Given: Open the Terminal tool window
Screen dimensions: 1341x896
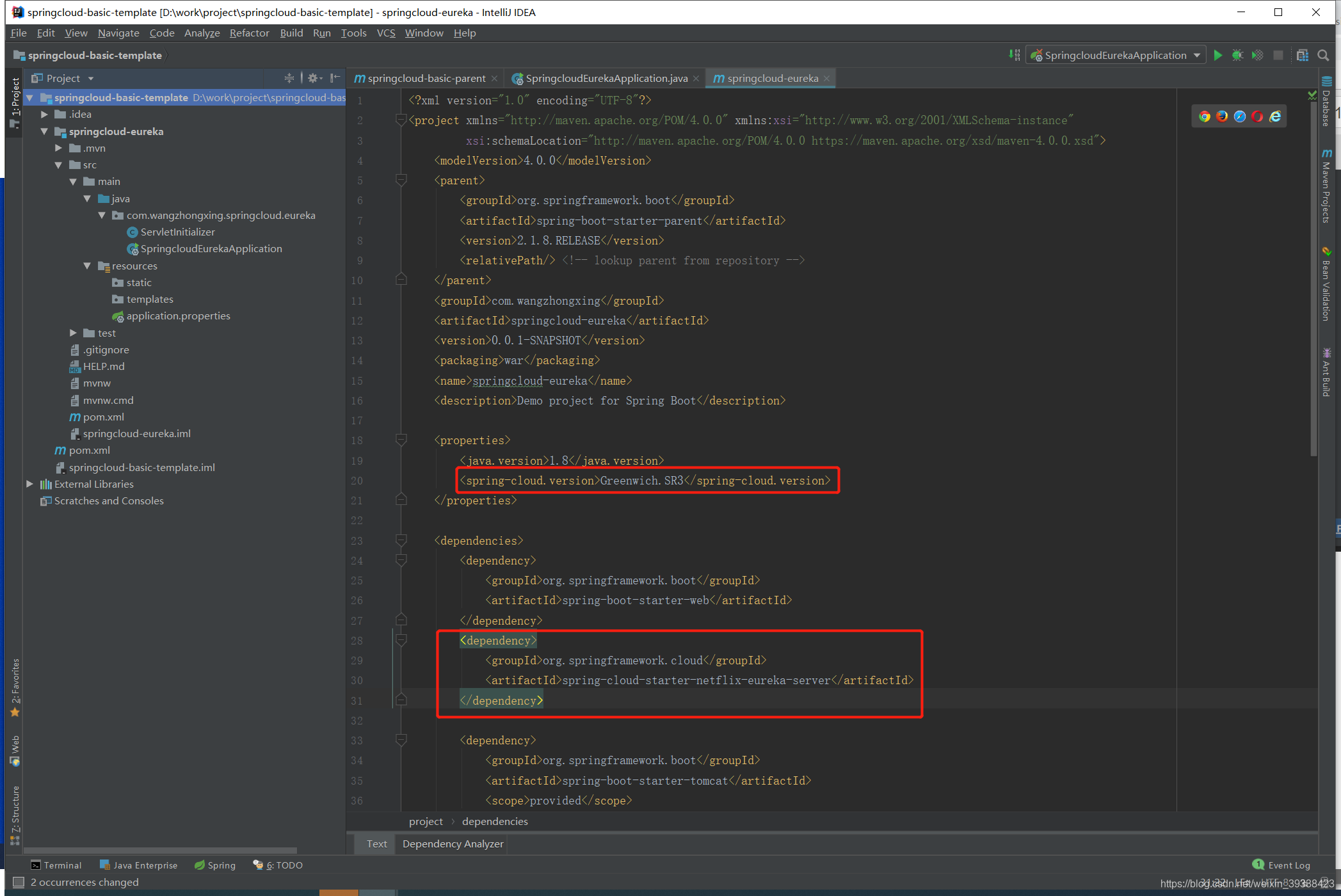Looking at the screenshot, I should [57, 865].
